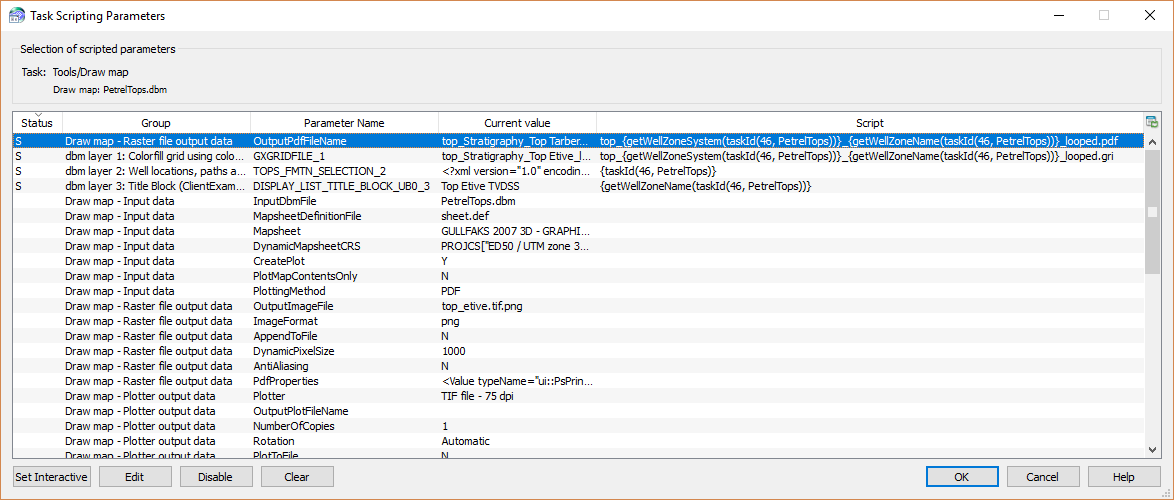The width and height of the screenshot is (1174, 500).
Task: Click the application icon in the title bar
Action: point(16,15)
